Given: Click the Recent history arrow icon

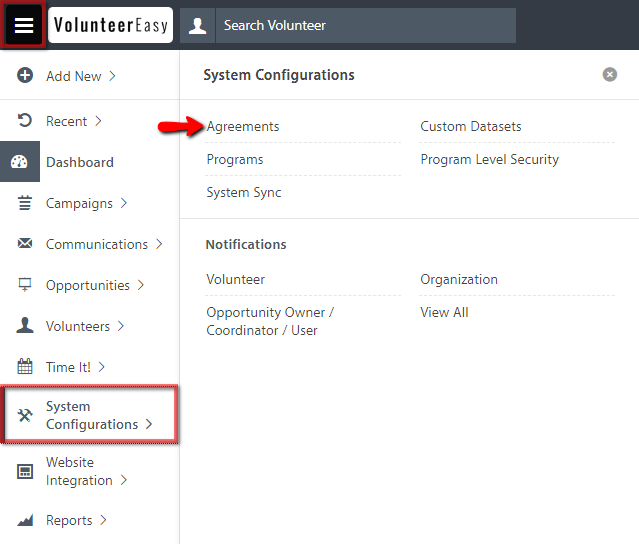Looking at the screenshot, I should pos(25,121).
